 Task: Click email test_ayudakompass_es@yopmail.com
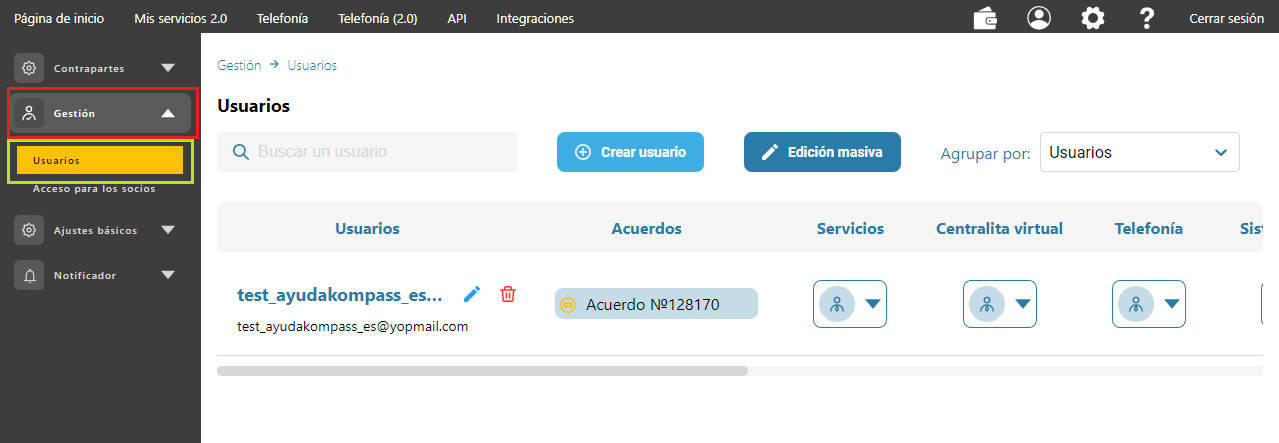click(x=353, y=326)
